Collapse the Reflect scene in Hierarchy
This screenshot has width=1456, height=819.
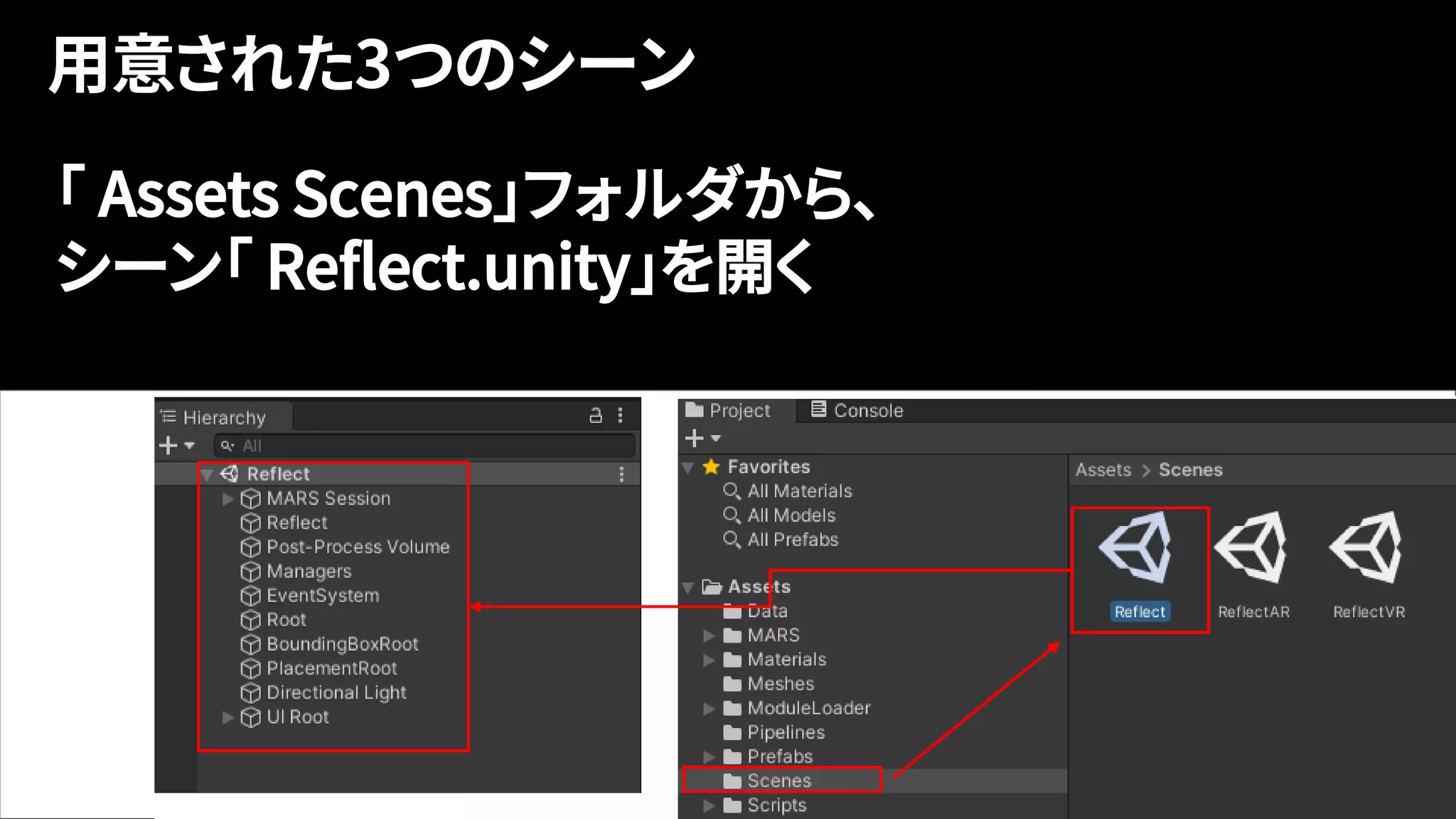(x=207, y=475)
